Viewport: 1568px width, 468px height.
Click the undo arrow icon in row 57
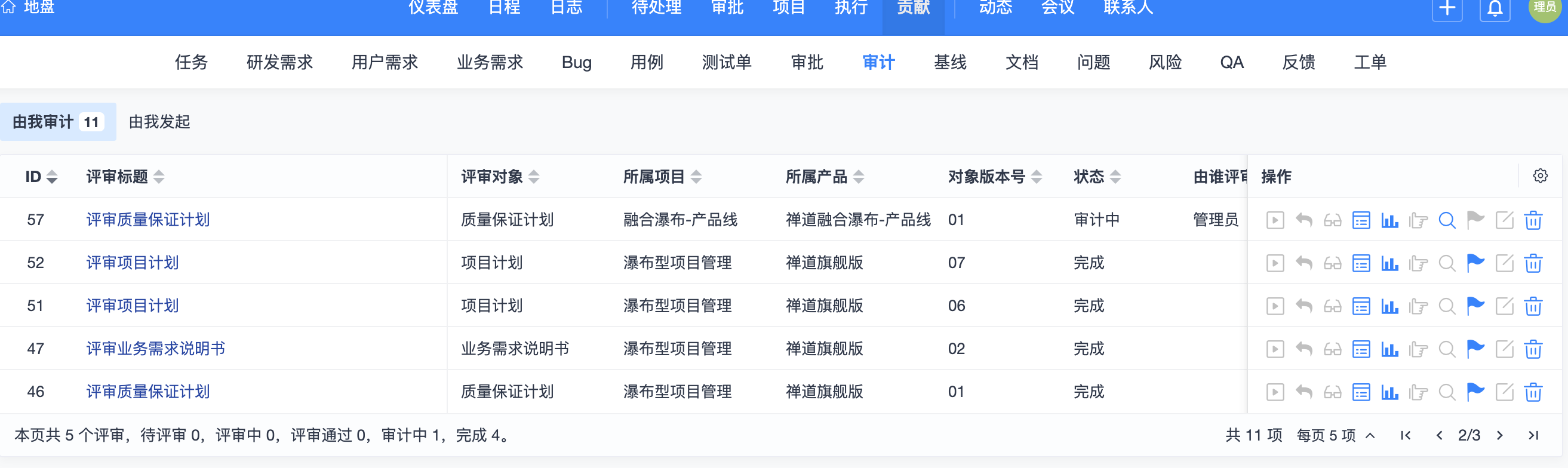click(1304, 220)
